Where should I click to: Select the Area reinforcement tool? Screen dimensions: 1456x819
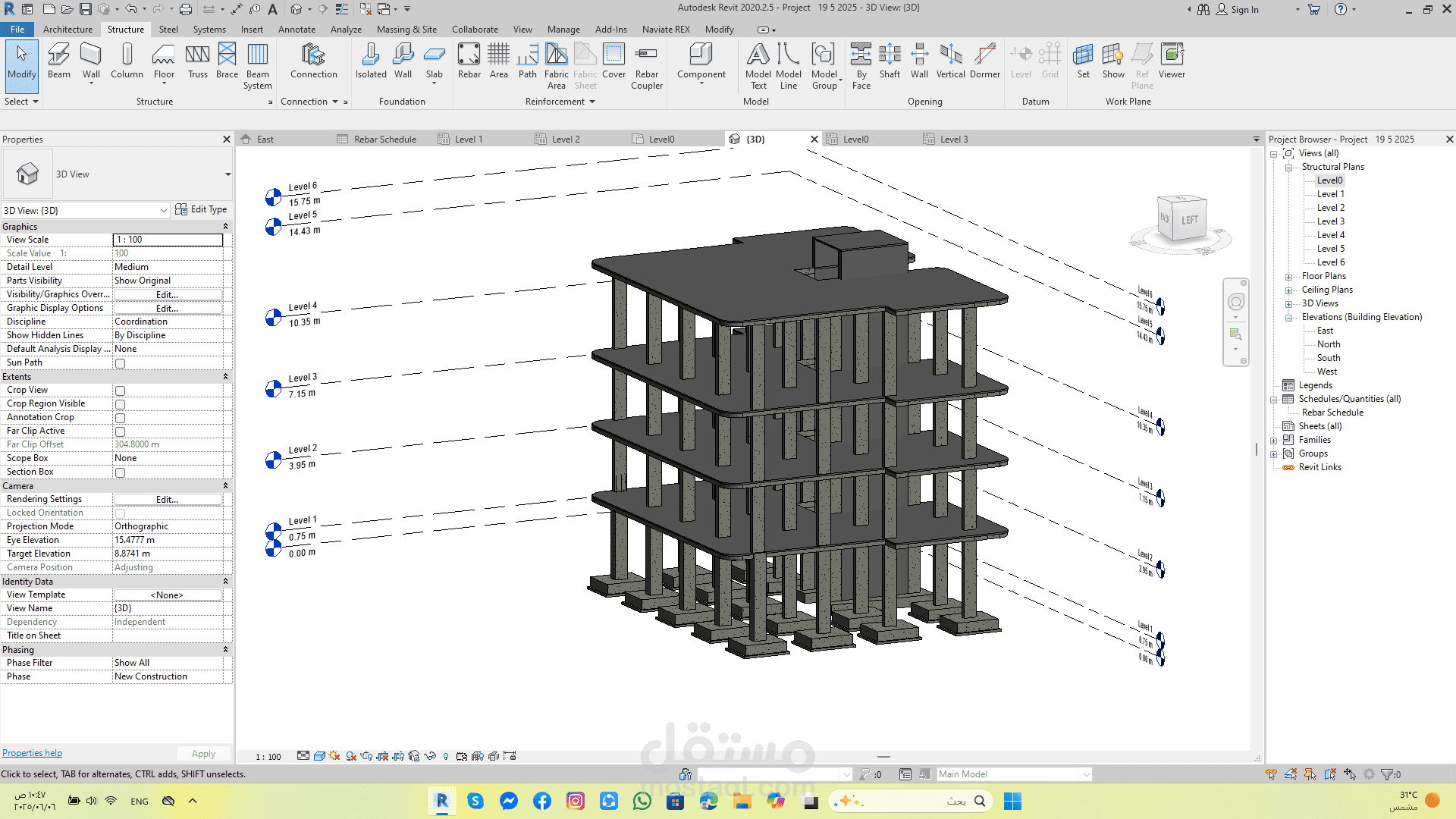pyautogui.click(x=498, y=61)
